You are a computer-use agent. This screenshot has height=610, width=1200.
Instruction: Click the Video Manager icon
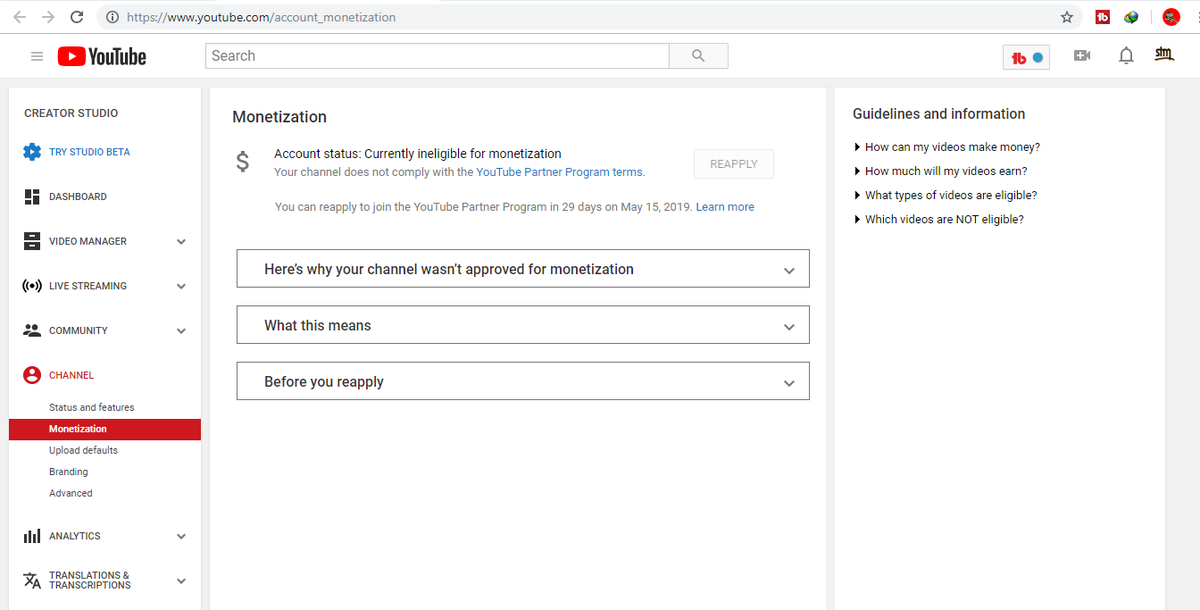pos(31,241)
